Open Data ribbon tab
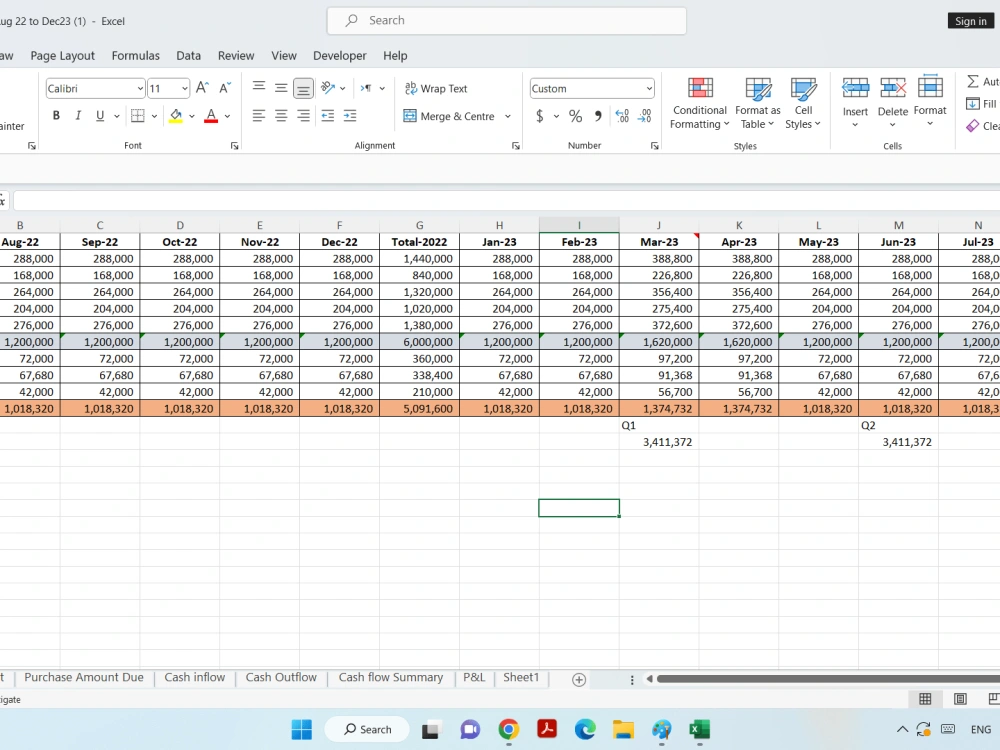This screenshot has height=750, width=1000. point(189,55)
